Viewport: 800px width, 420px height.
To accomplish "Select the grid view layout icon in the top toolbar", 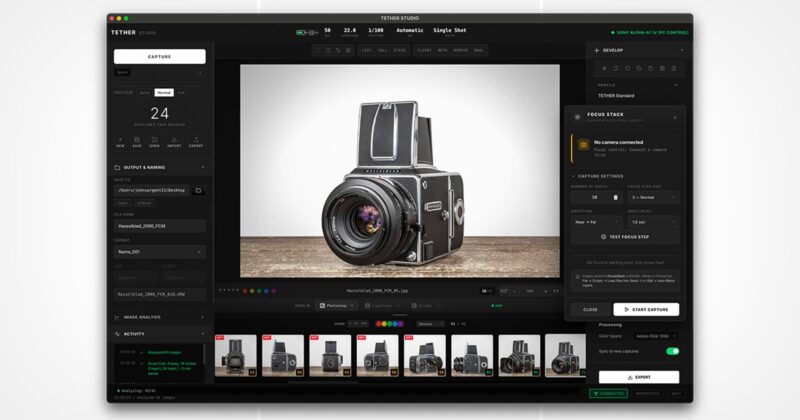I will click(348, 50).
